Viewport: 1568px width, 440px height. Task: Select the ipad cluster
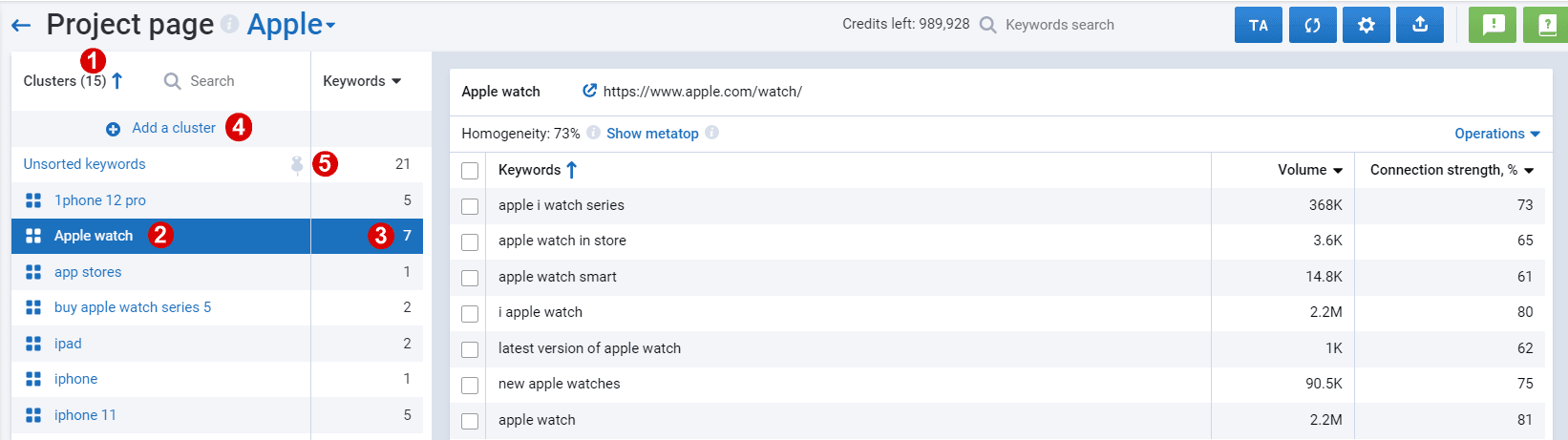coord(68,344)
